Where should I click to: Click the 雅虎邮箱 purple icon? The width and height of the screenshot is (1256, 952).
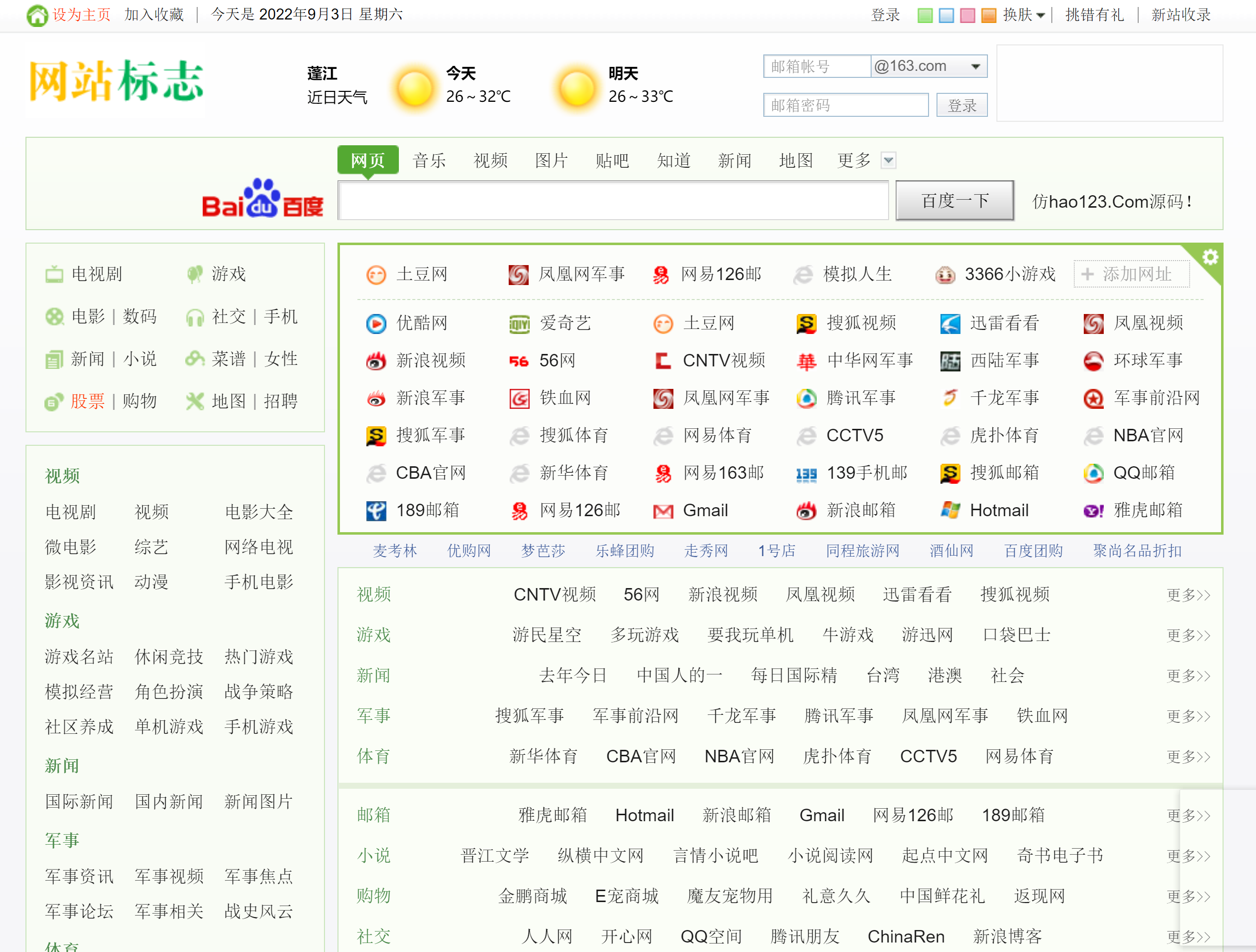pos(1094,511)
